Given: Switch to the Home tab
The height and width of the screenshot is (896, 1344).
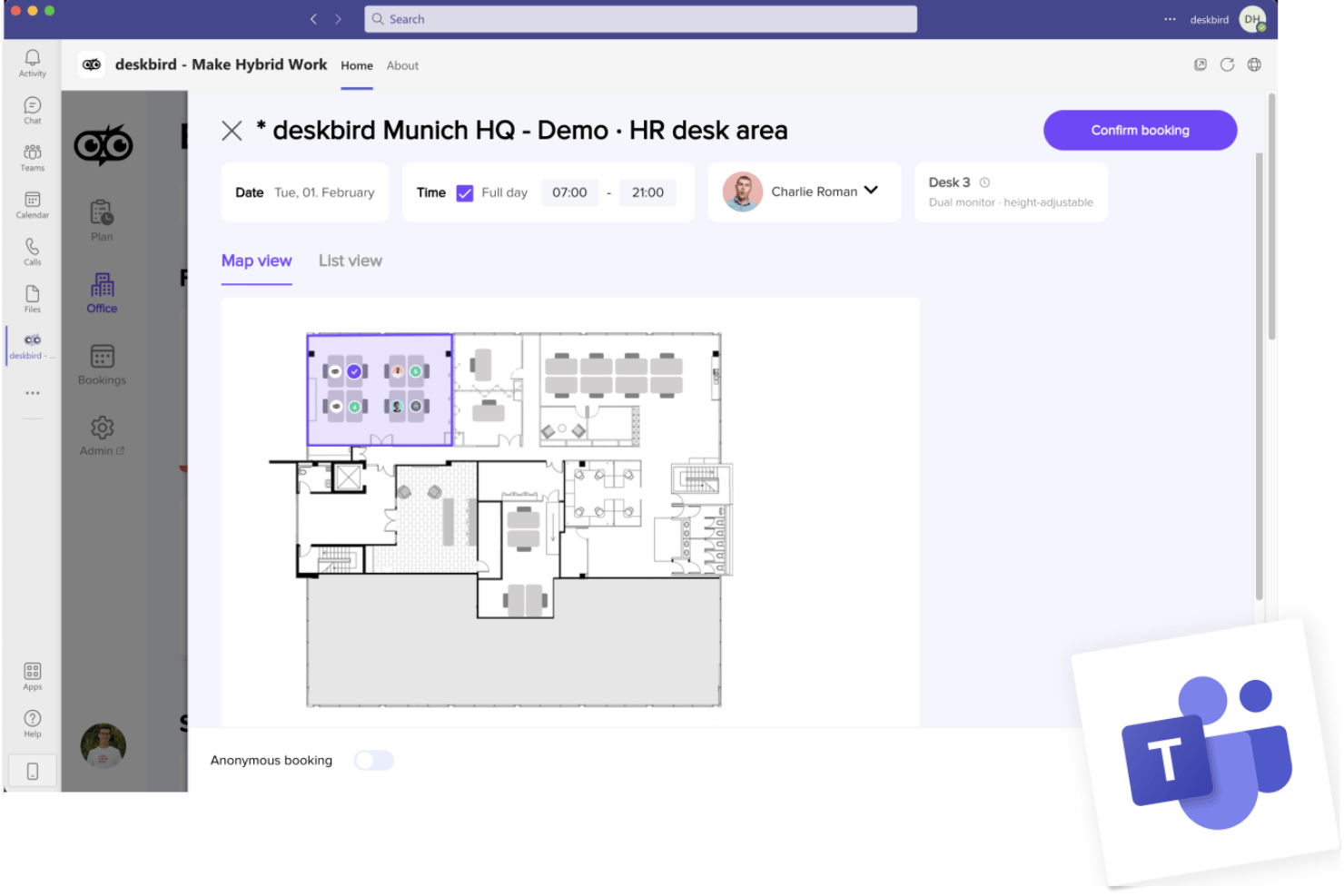Looking at the screenshot, I should coord(357,65).
